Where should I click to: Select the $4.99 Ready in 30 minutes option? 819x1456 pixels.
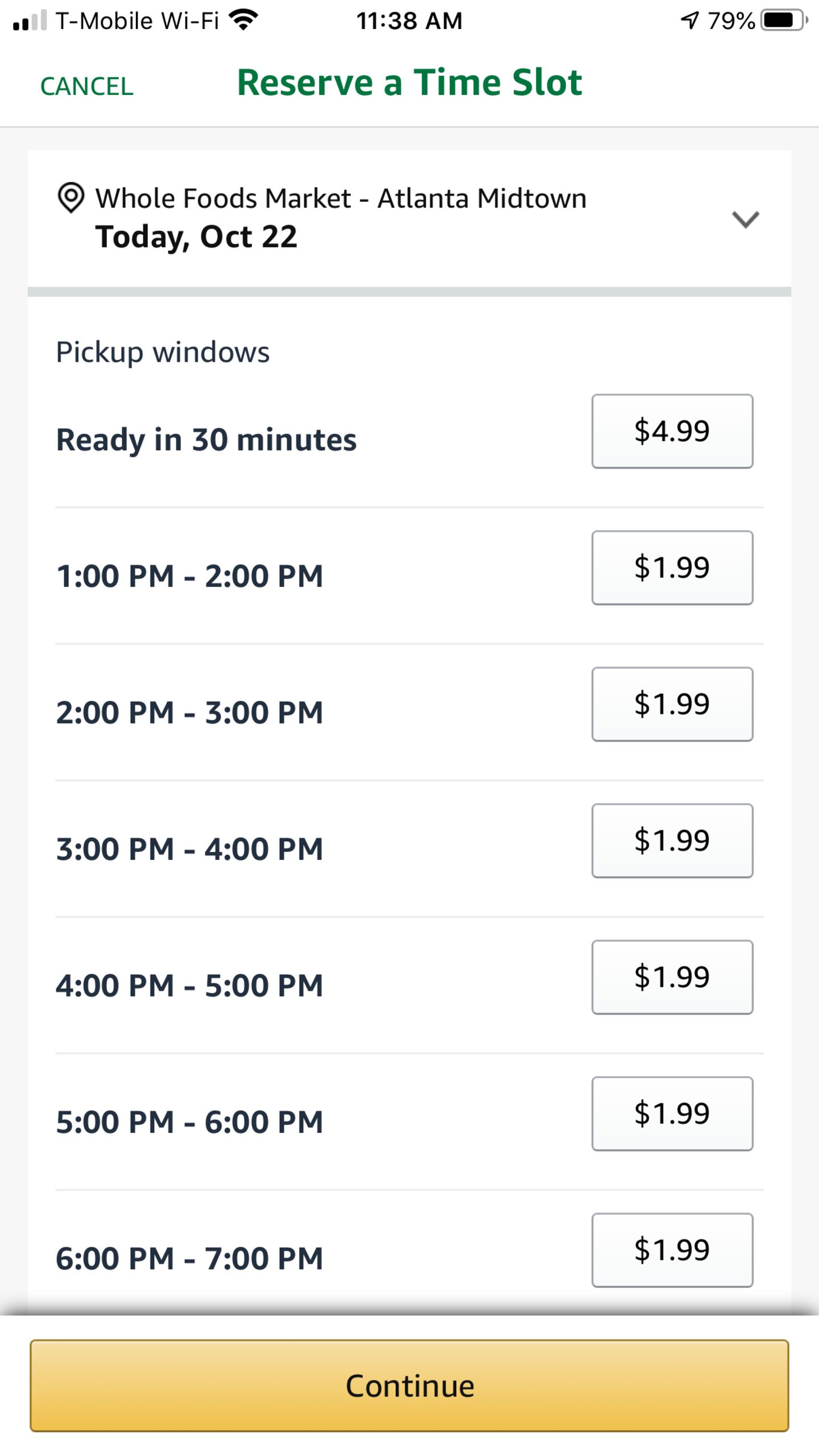tap(672, 431)
